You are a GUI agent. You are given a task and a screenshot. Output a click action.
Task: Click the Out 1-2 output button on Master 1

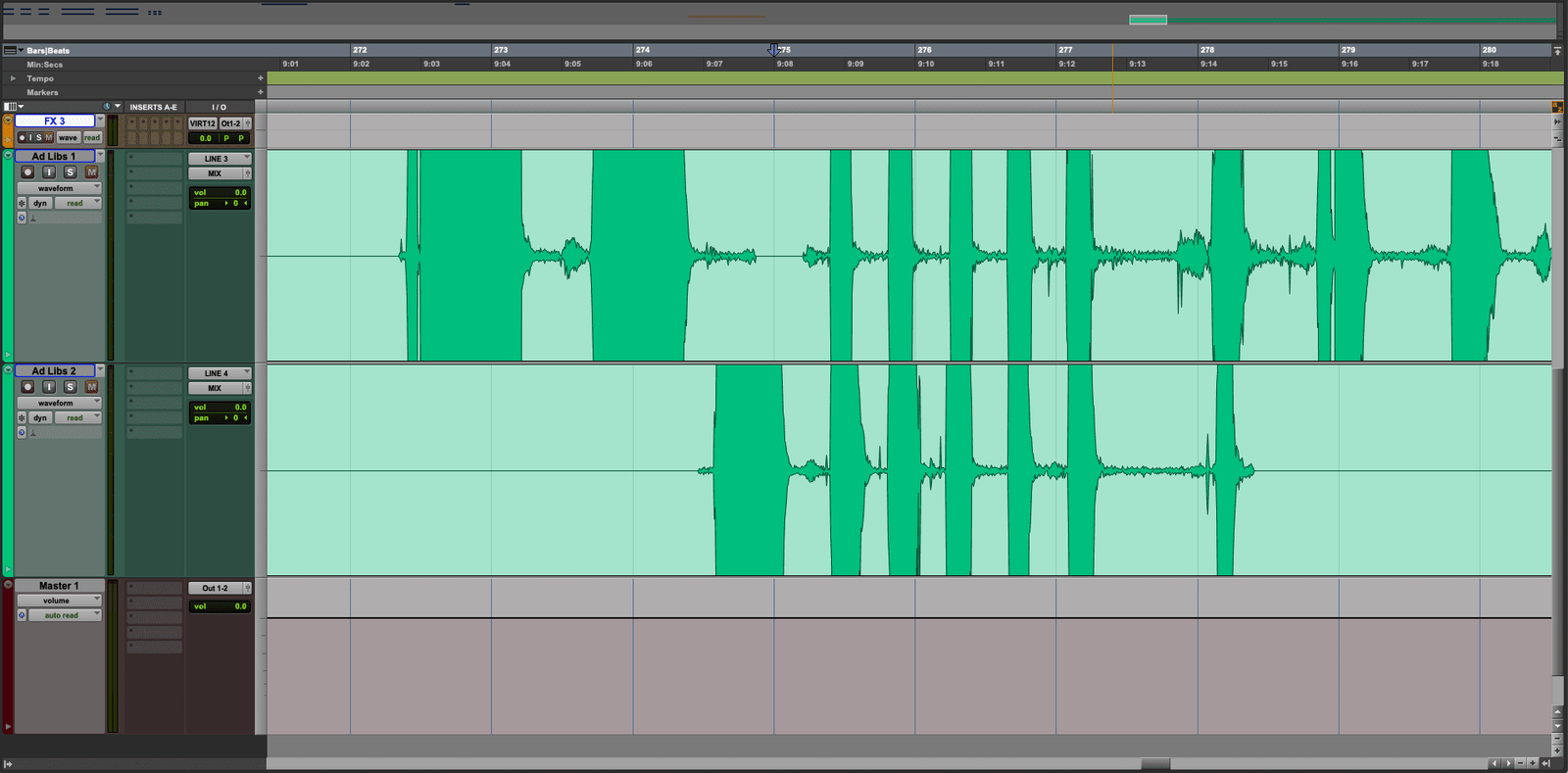[x=216, y=589]
